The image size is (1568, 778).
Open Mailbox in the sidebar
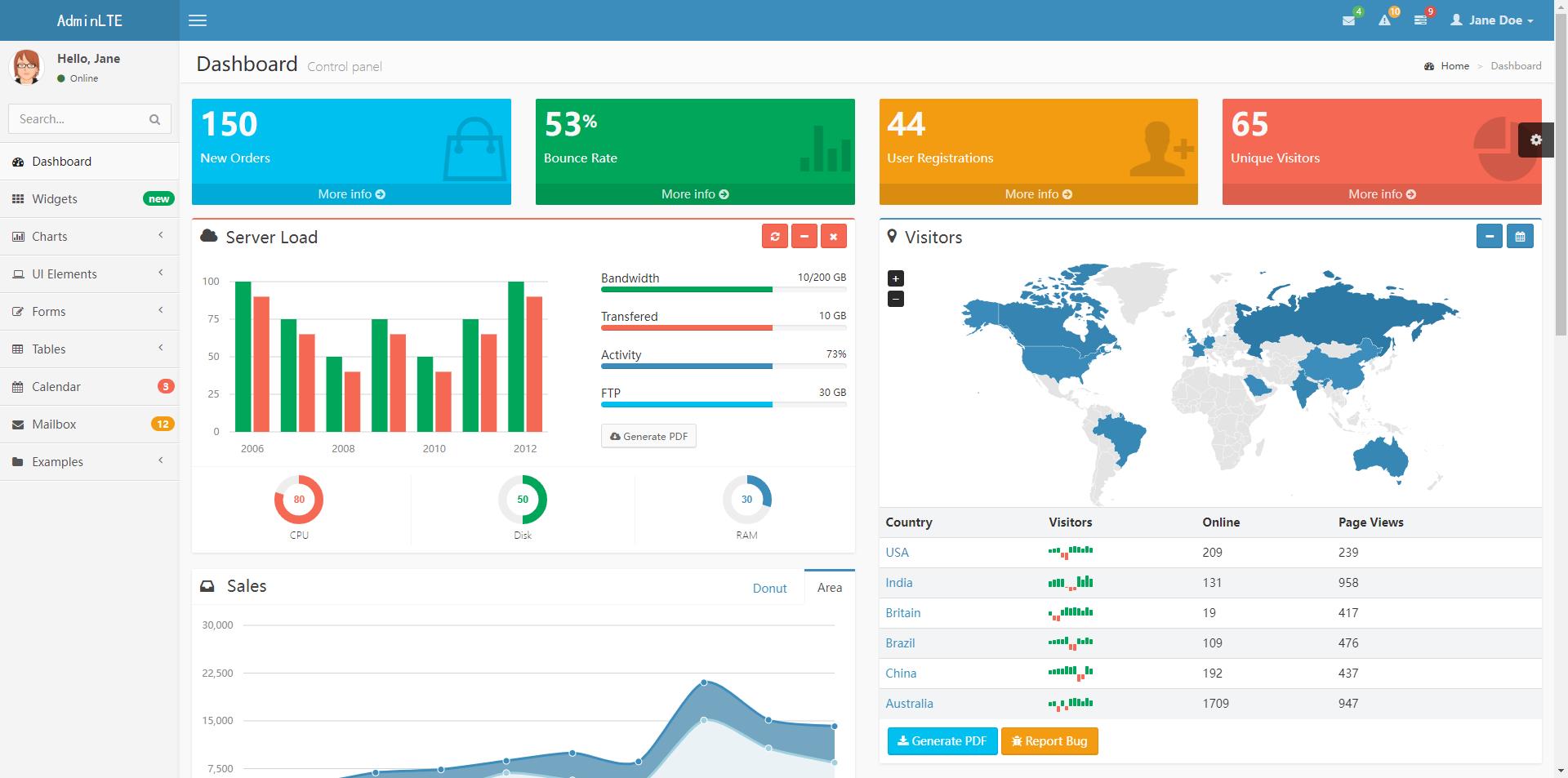pos(90,425)
